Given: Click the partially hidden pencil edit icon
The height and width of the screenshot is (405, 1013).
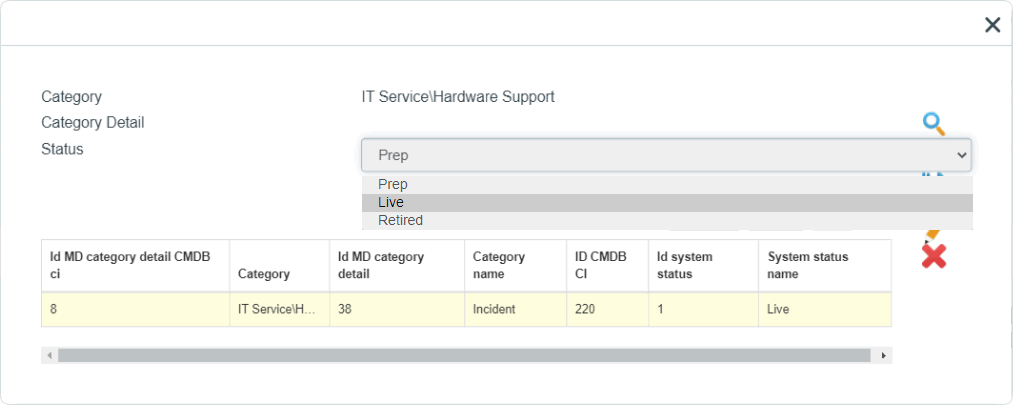Looking at the screenshot, I should [x=932, y=234].
